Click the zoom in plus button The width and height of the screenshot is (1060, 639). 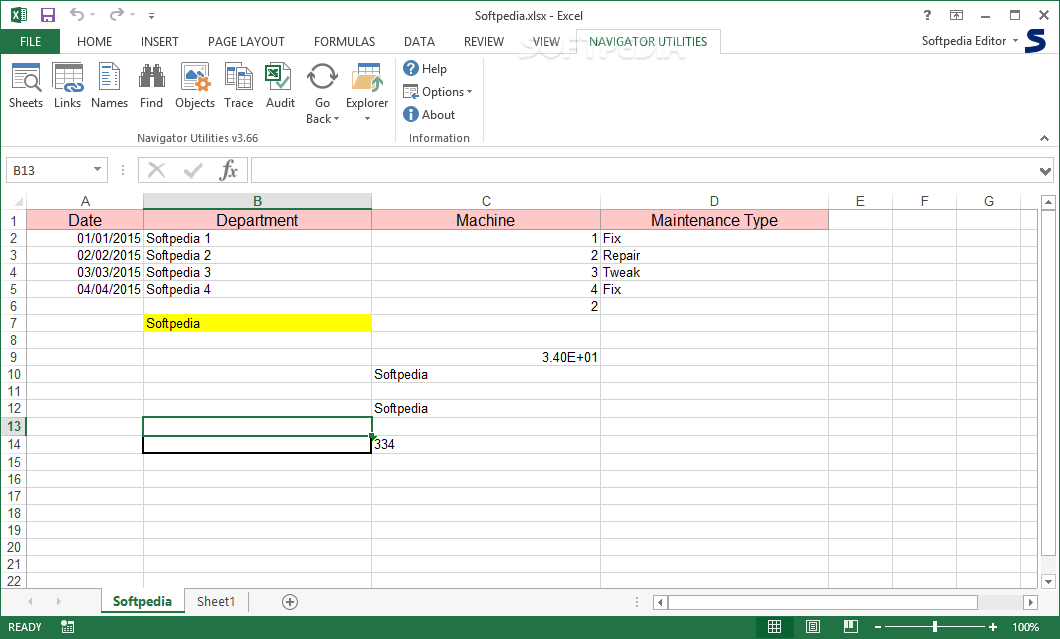tap(992, 628)
